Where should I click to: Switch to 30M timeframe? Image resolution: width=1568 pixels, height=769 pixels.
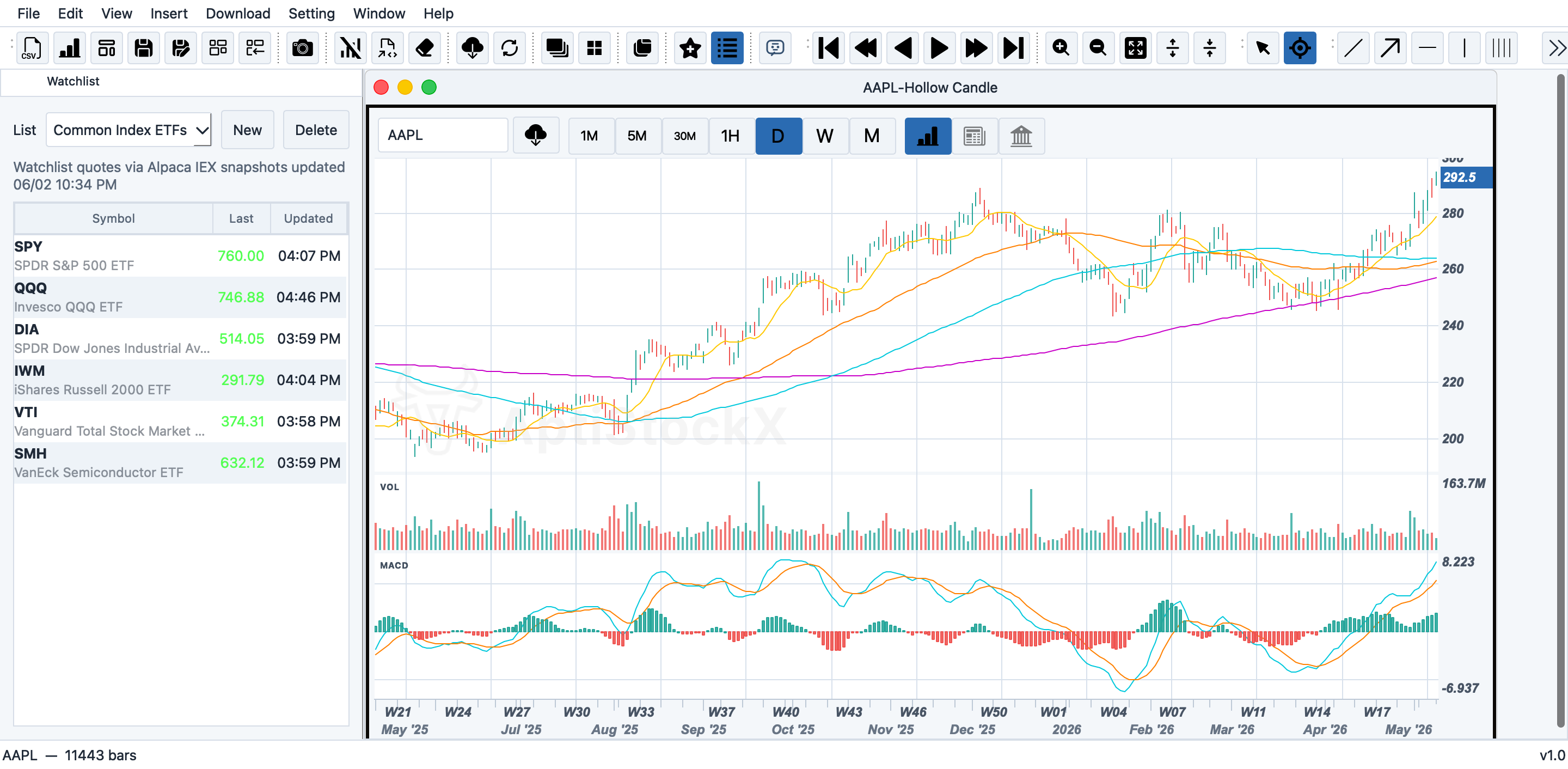click(684, 135)
